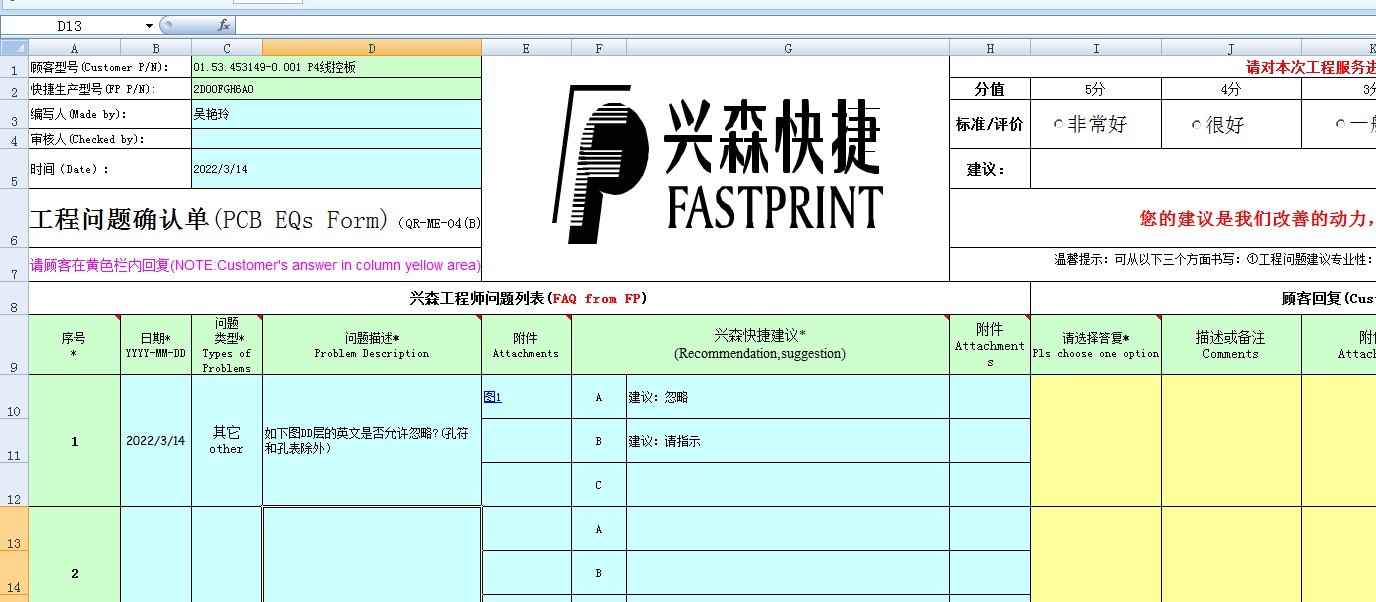Click sequence number 2 cell
The height and width of the screenshot is (602, 1376).
(74, 573)
